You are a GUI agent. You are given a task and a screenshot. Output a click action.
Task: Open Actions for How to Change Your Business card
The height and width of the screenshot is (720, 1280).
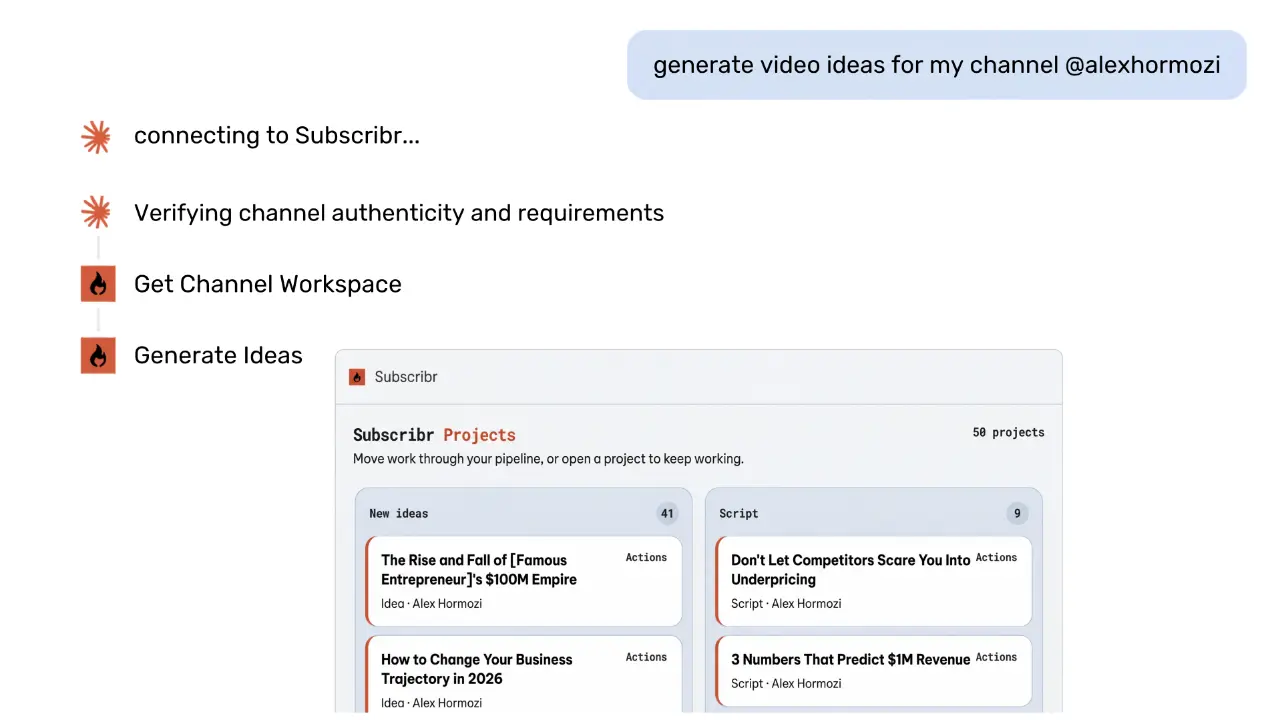[646, 658]
